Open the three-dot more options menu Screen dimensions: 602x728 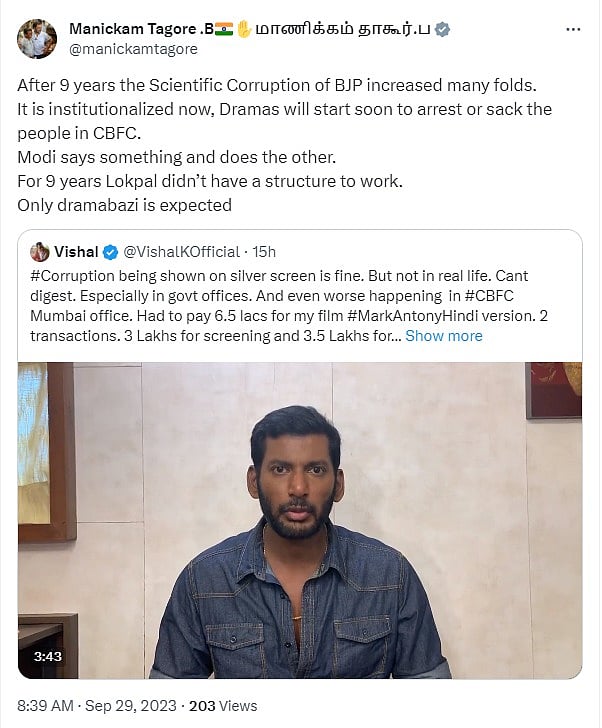(x=573, y=30)
